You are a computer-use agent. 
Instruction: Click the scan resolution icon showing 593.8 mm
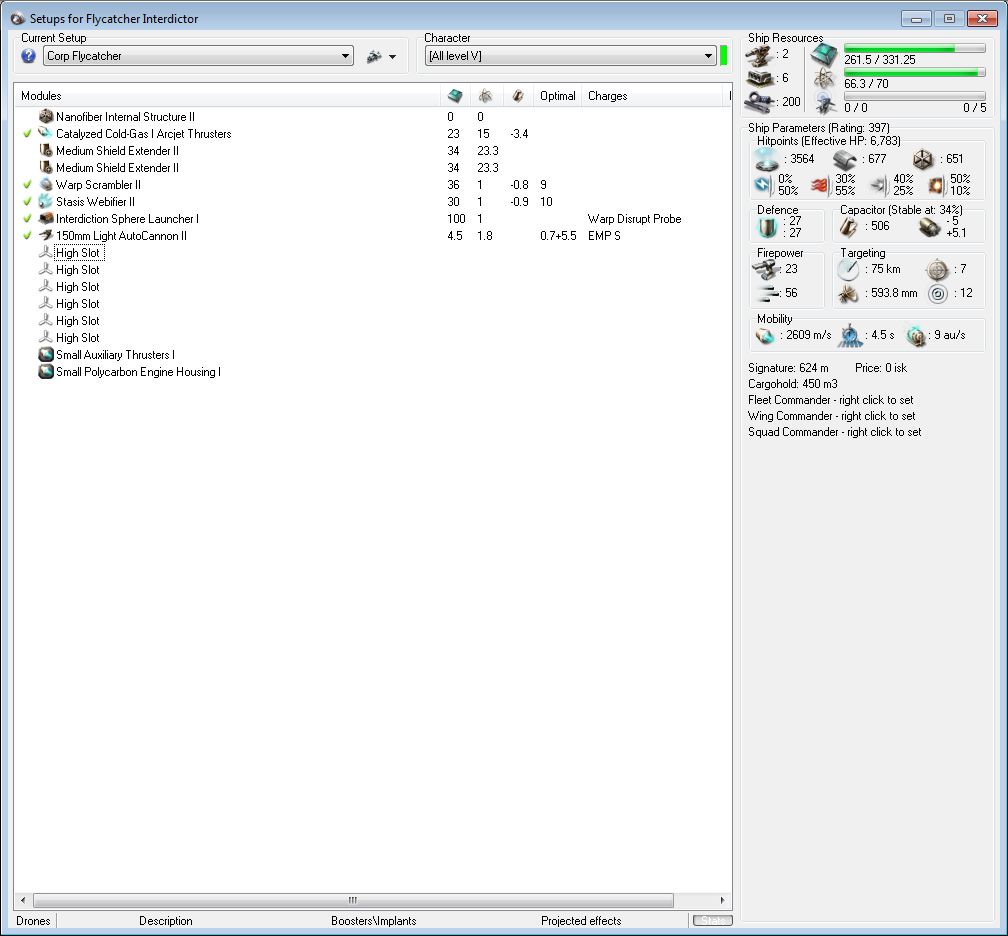847,294
